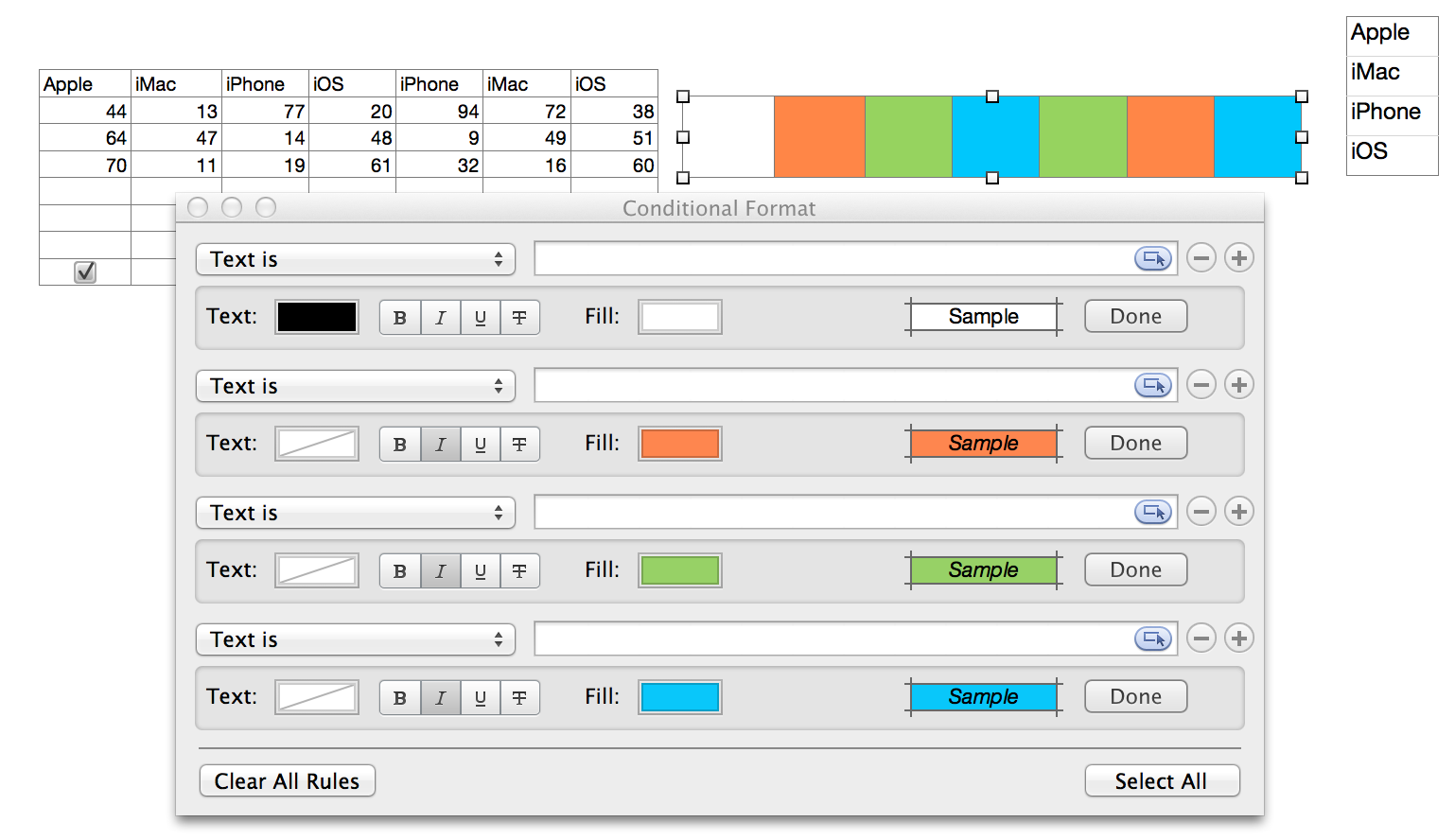Open the black text color swatch
Image resolution: width=1455 pixels, height=840 pixels.
click(317, 317)
